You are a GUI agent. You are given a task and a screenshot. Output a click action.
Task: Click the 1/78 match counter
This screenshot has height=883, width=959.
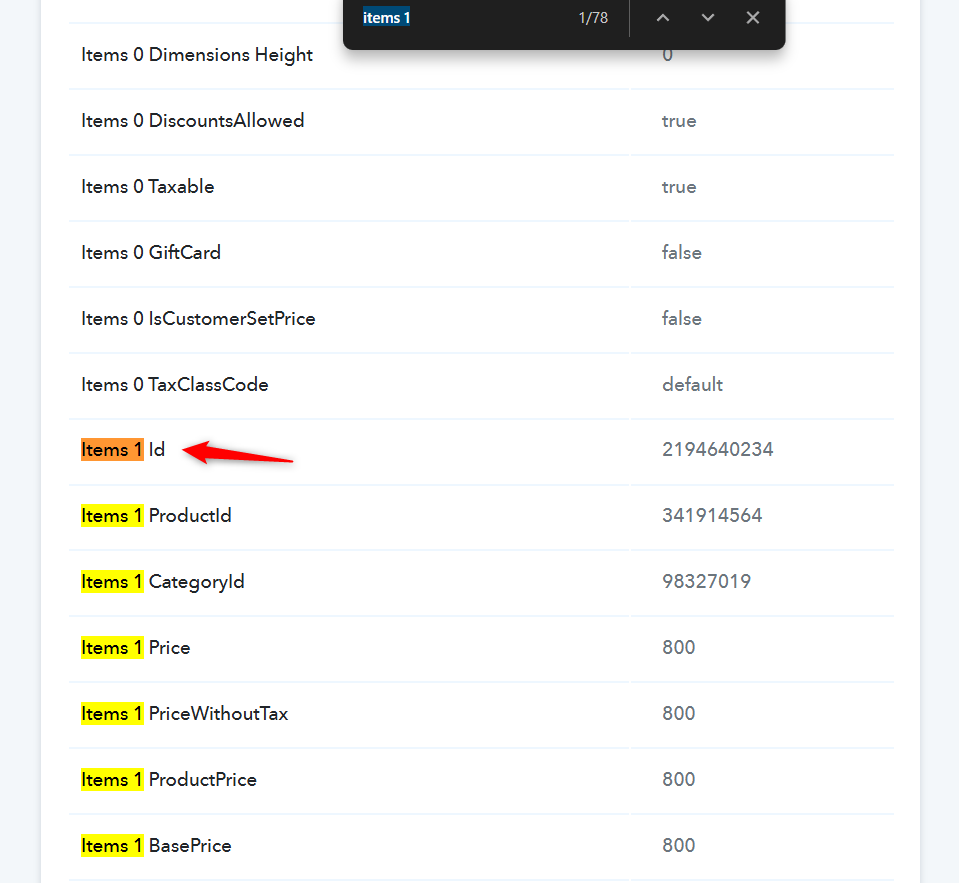[x=593, y=18]
